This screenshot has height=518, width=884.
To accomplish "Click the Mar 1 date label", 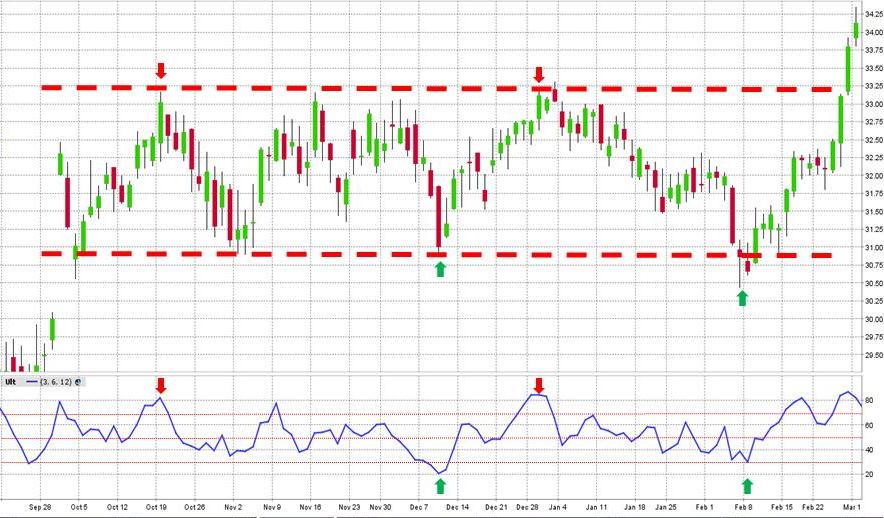I will pos(852,507).
